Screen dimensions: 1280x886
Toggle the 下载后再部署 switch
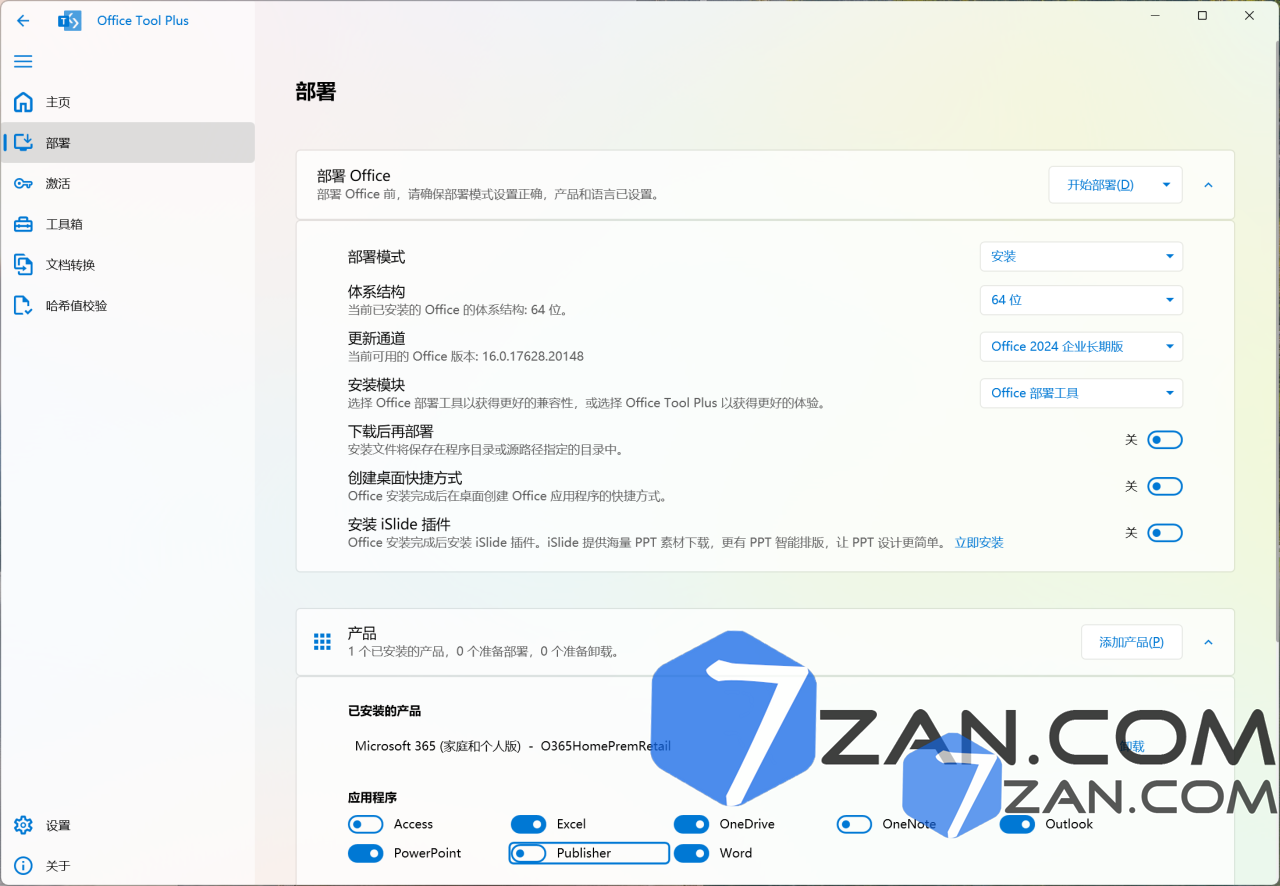[x=1165, y=440]
